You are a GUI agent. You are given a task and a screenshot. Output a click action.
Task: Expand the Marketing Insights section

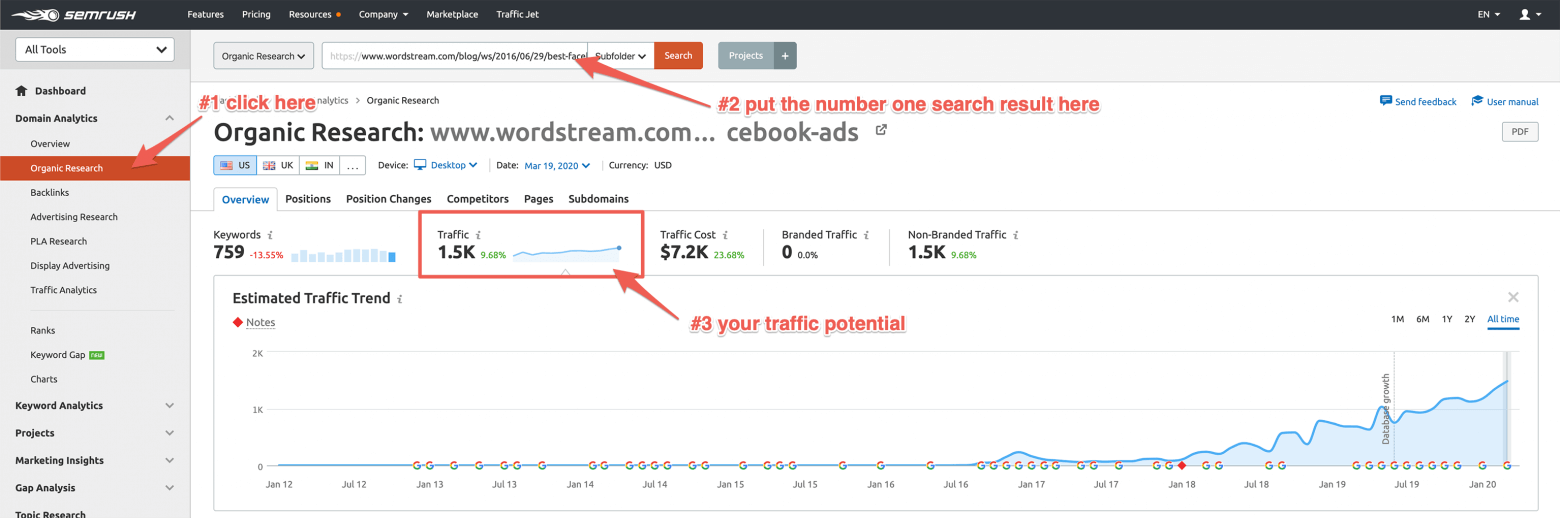(x=169, y=461)
